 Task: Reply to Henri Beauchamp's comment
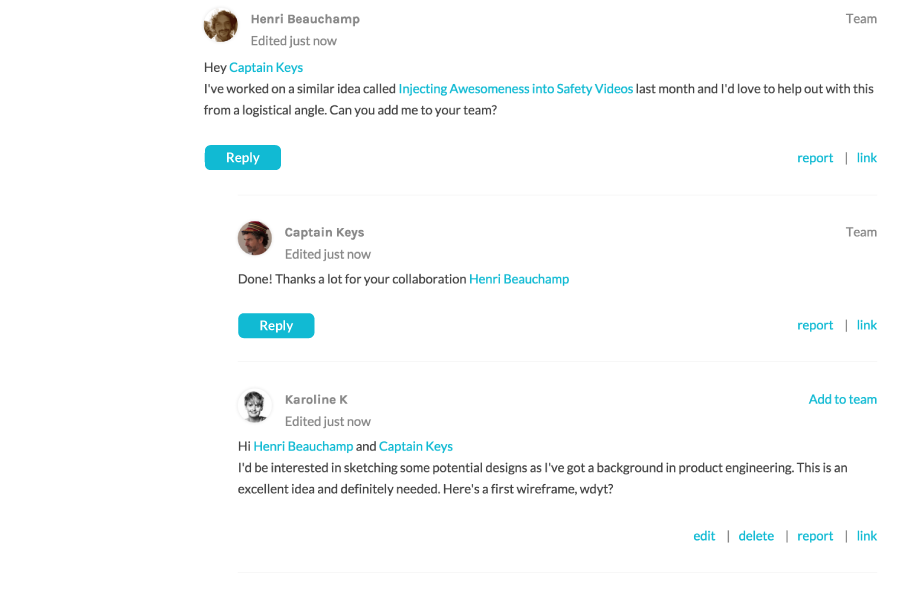(242, 158)
